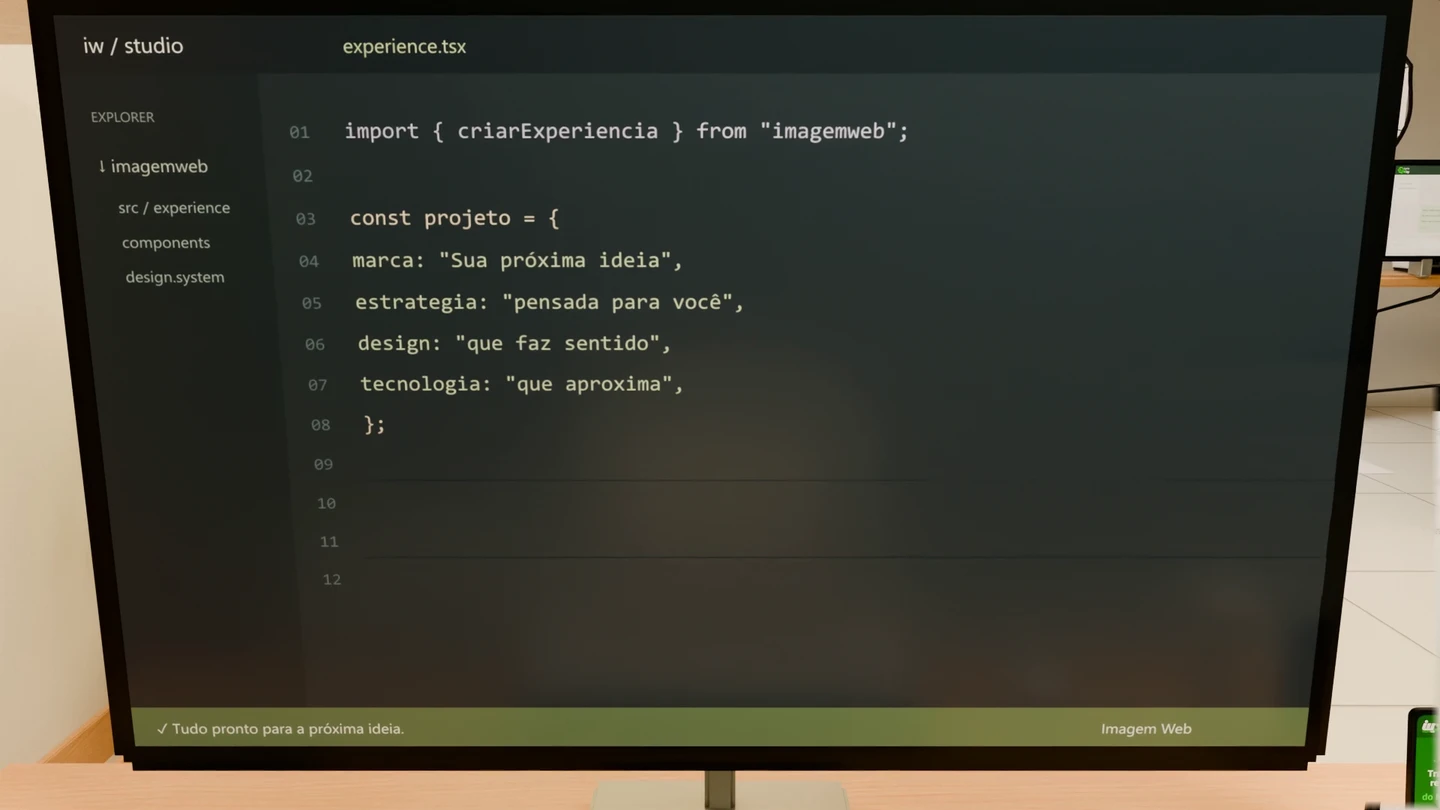Click the criarExperiencia identifier in the import
1440x810 pixels.
point(558,131)
